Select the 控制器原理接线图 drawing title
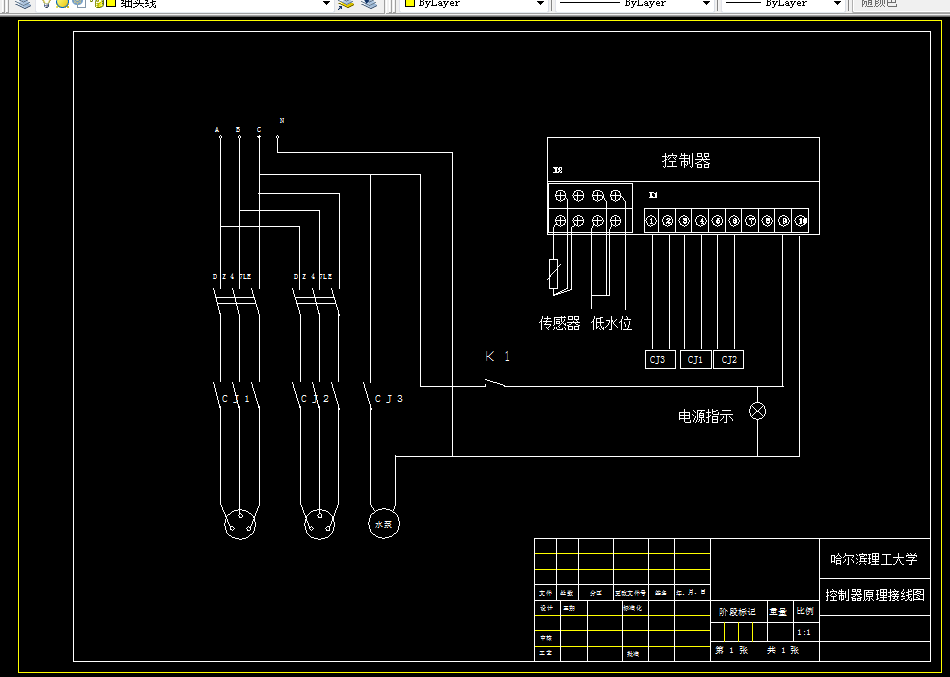This screenshot has height=677, width=950. [x=875, y=595]
